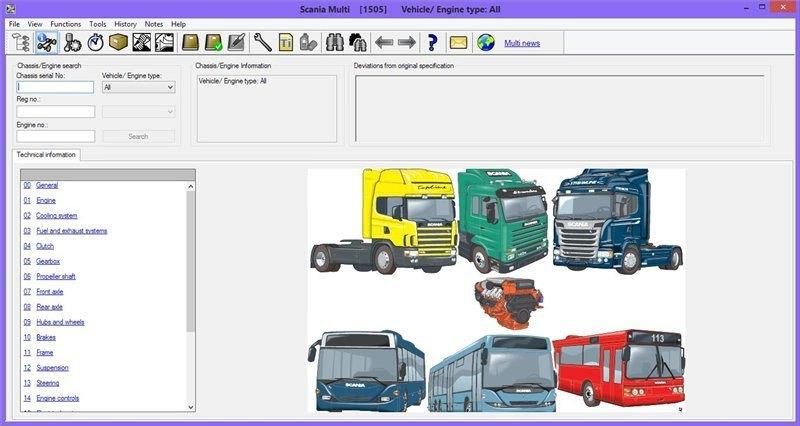Screen dimensions: 800x426
Task: Click the brown package box icon
Action: tap(118, 43)
